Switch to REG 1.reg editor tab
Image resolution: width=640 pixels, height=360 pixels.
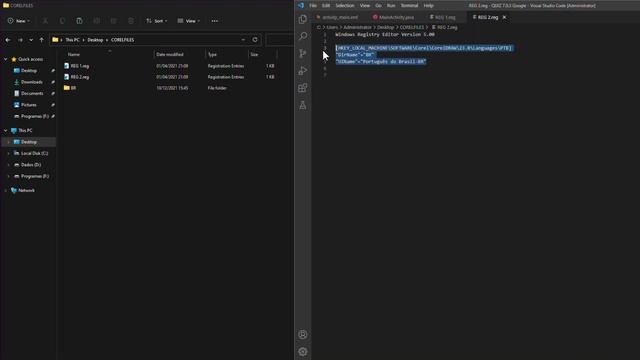pyautogui.click(x=444, y=17)
